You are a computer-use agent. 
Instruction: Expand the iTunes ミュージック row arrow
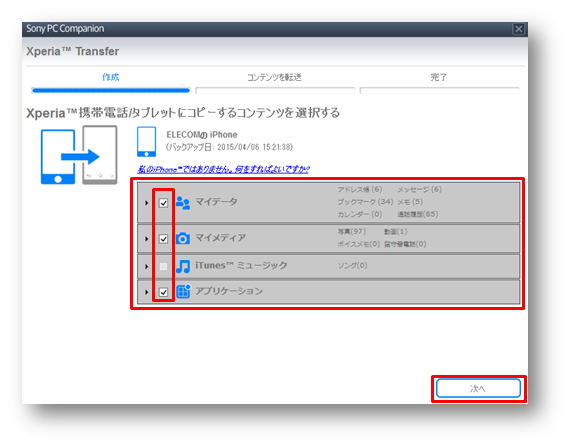146,266
